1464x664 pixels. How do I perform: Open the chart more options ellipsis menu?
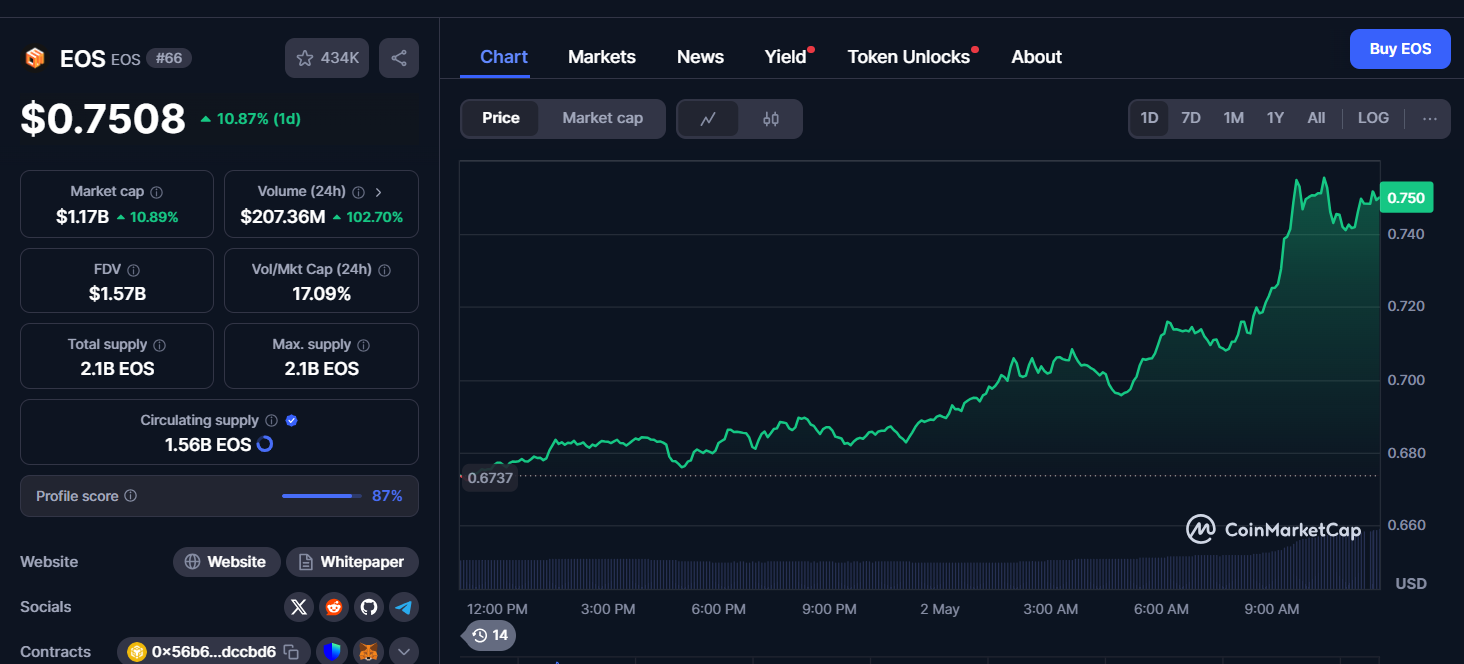(1429, 118)
